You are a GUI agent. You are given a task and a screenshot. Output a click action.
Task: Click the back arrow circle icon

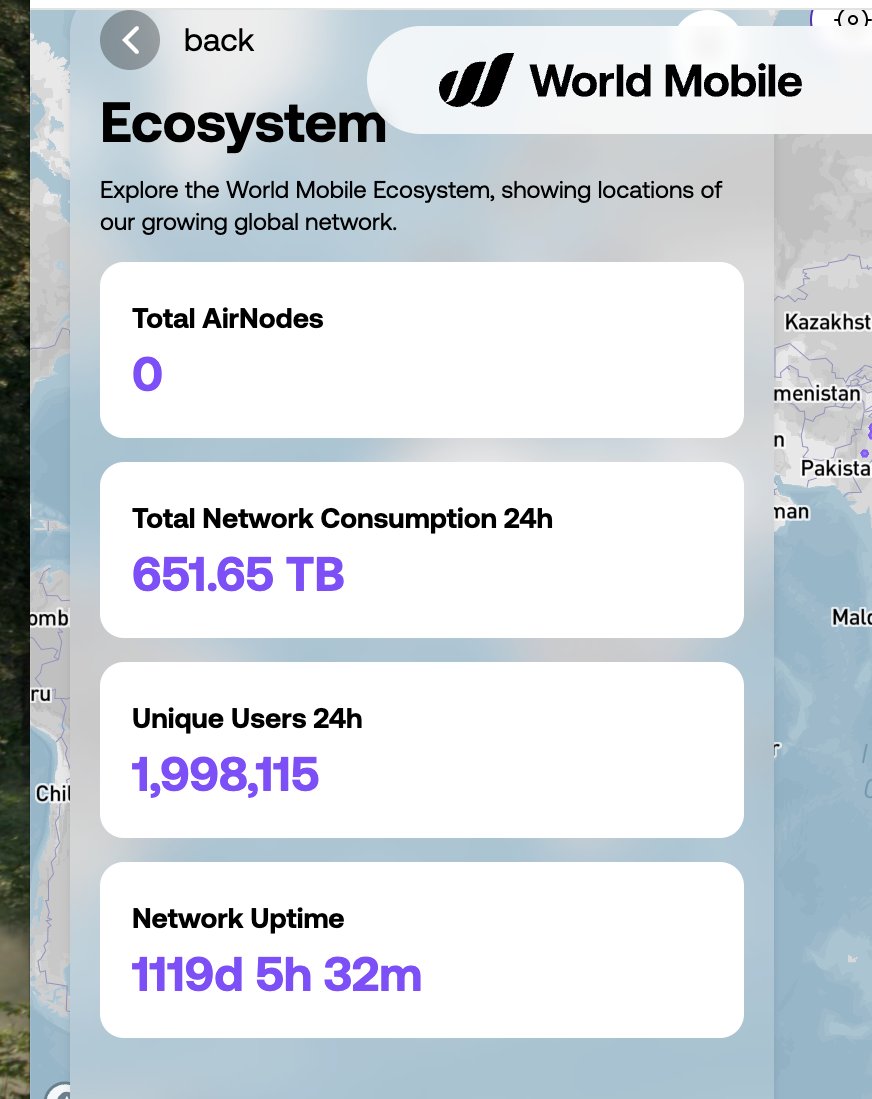click(130, 40)
